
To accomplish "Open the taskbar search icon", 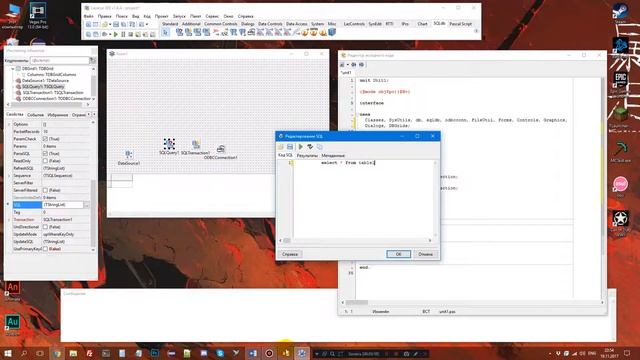I will coord(24,353).
